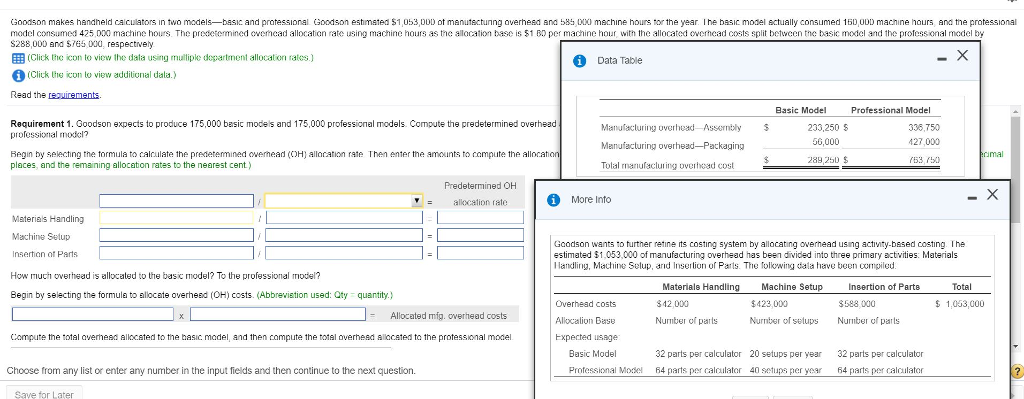Click the 'Materials Handling' column header in More Info
Image resolution: width=1024 pixels, height=399 pixels.
pyautogui.click(x=701, y=287)
